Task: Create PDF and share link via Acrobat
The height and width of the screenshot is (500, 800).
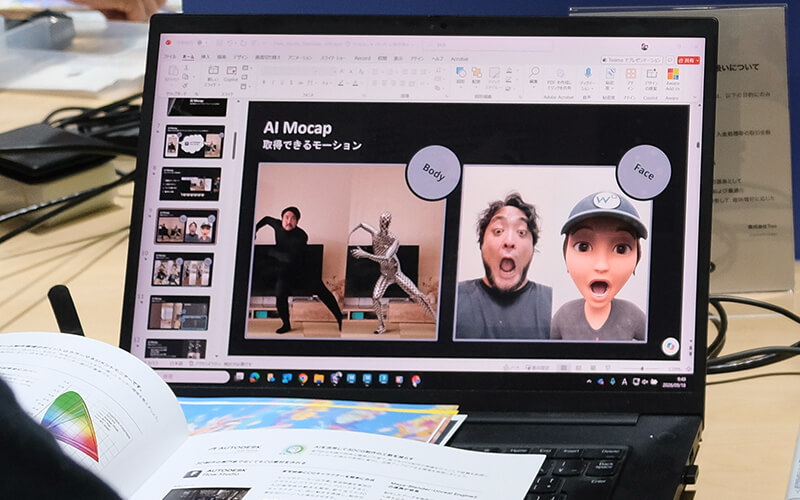Action: (559, 79)
